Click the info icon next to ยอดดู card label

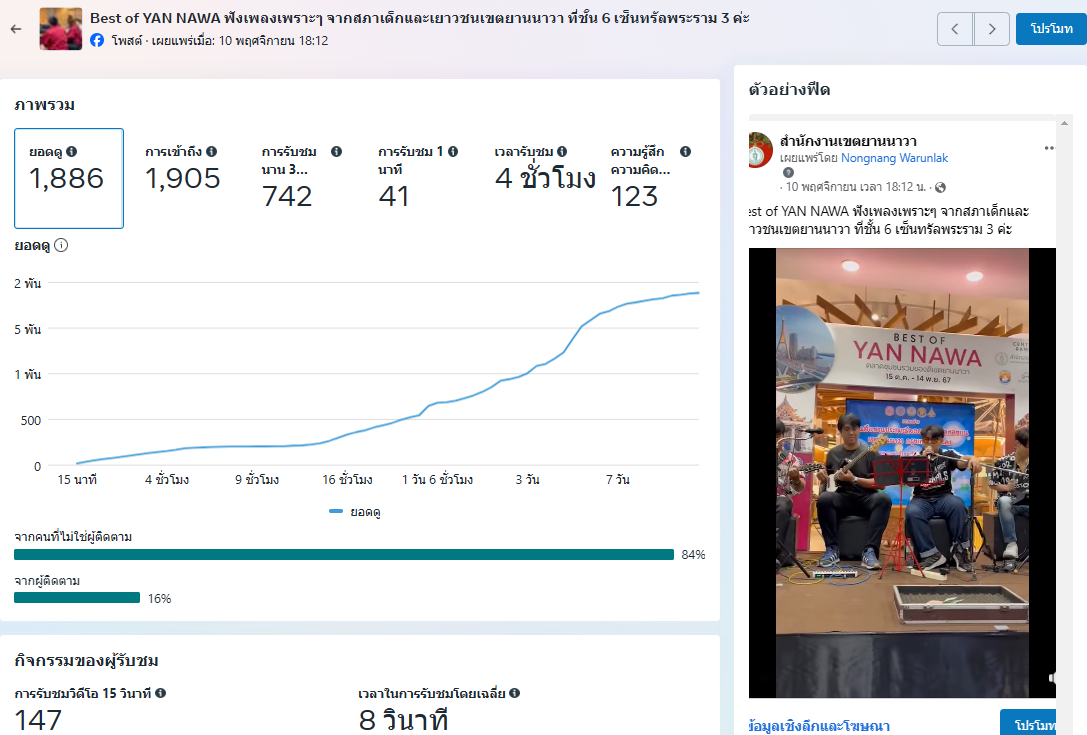pos(71,151)
